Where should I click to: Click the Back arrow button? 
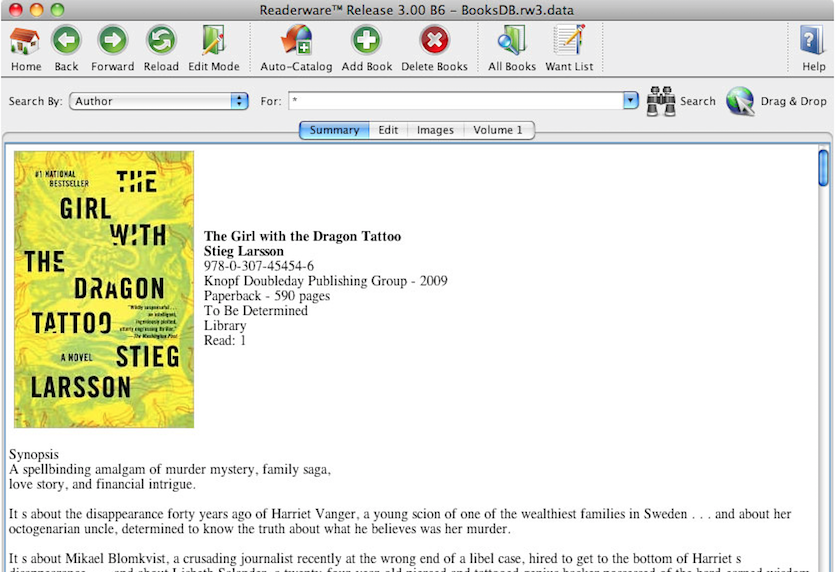(66, 48)
